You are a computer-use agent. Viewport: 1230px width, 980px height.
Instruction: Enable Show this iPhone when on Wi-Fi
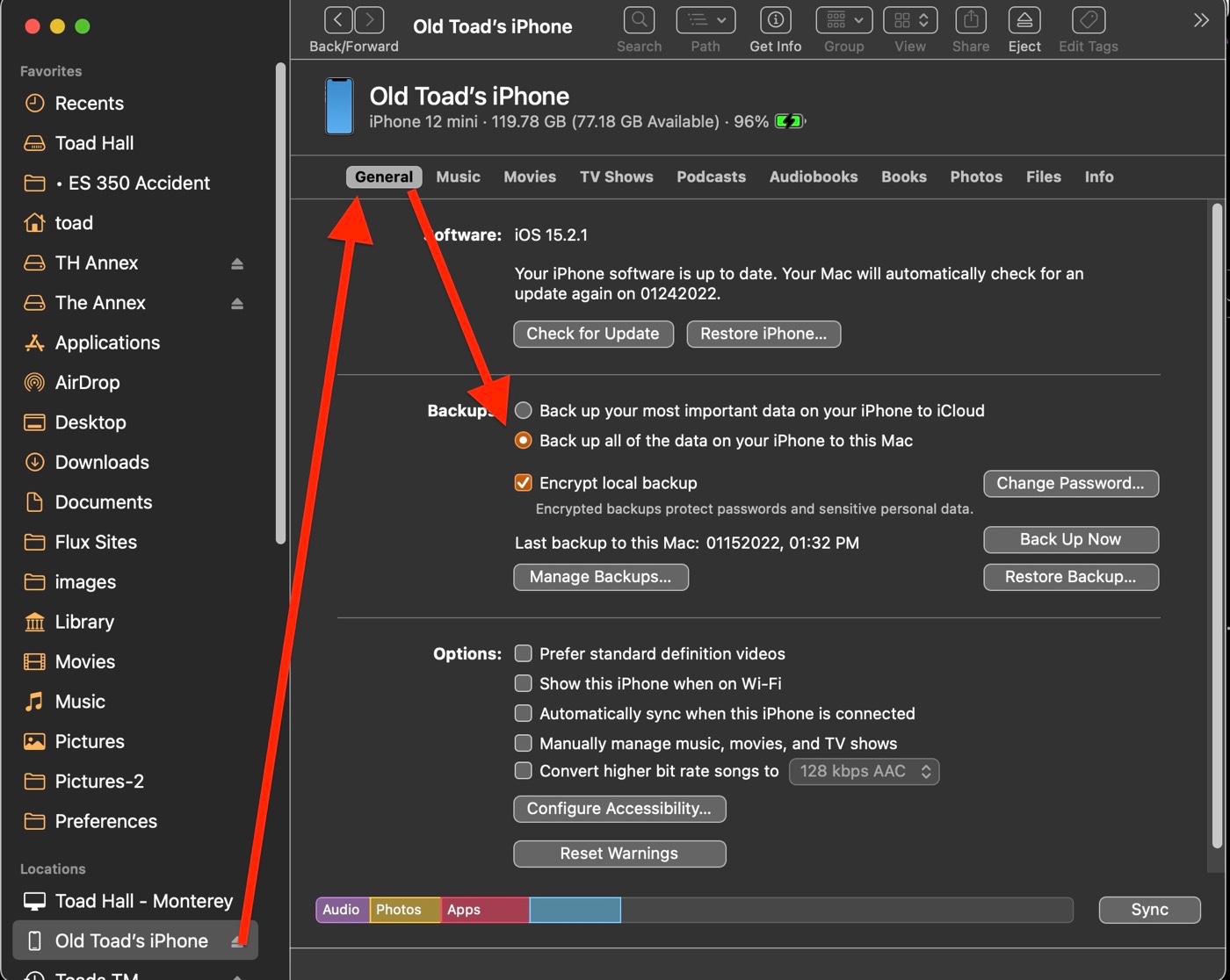pos(523,683)
